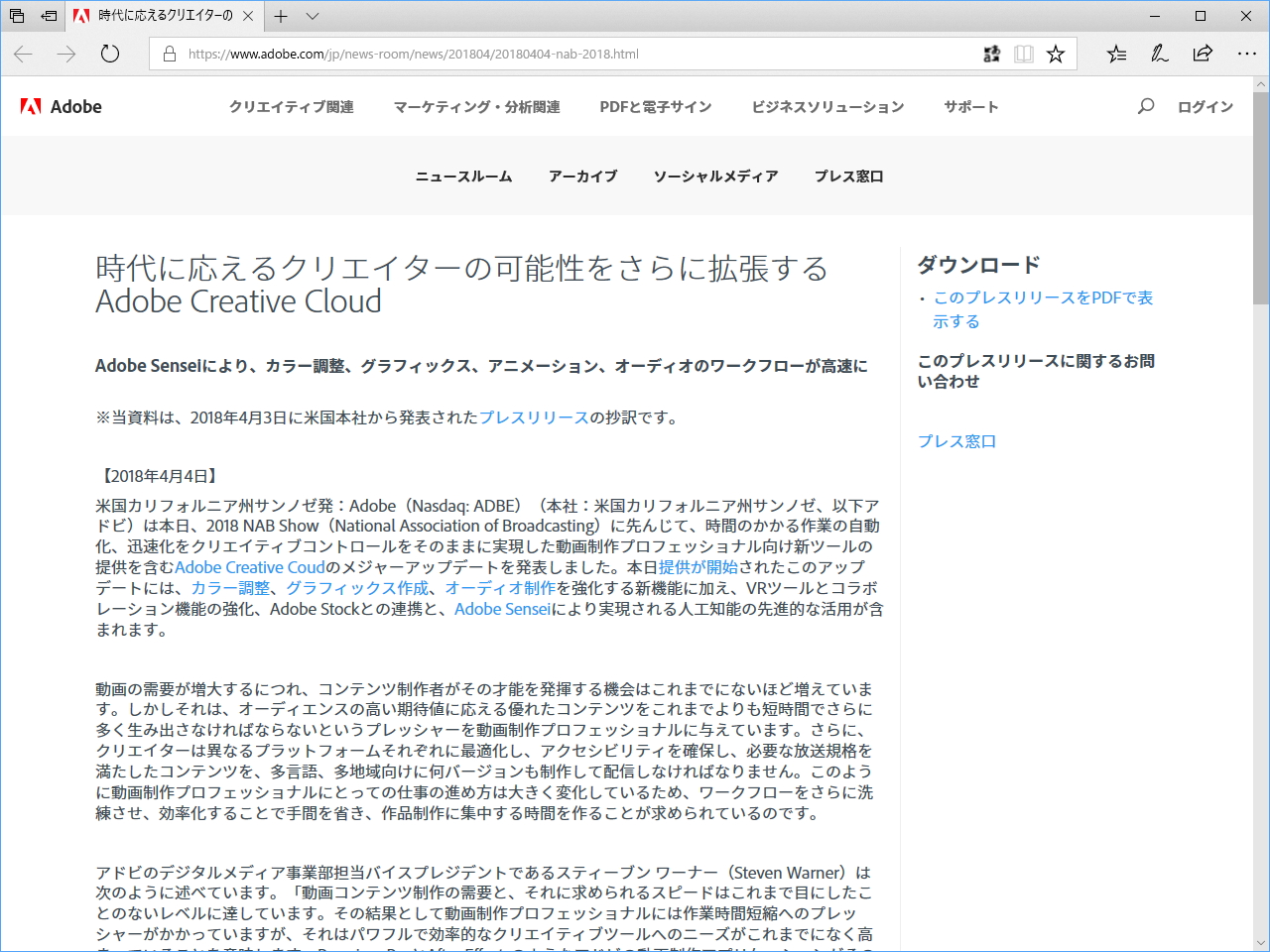Open the tabs you've set aside icon

click(x=17, y=16)
